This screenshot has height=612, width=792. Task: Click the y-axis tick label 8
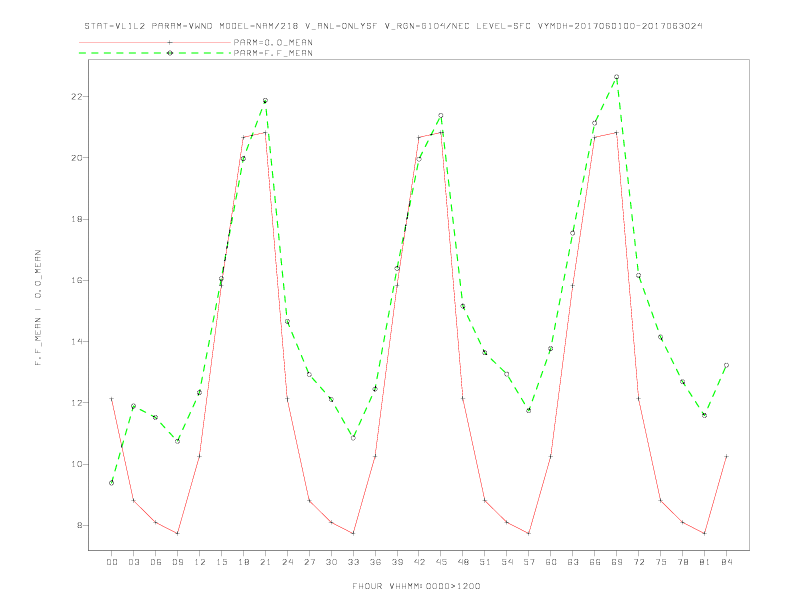tap(79, 525)
